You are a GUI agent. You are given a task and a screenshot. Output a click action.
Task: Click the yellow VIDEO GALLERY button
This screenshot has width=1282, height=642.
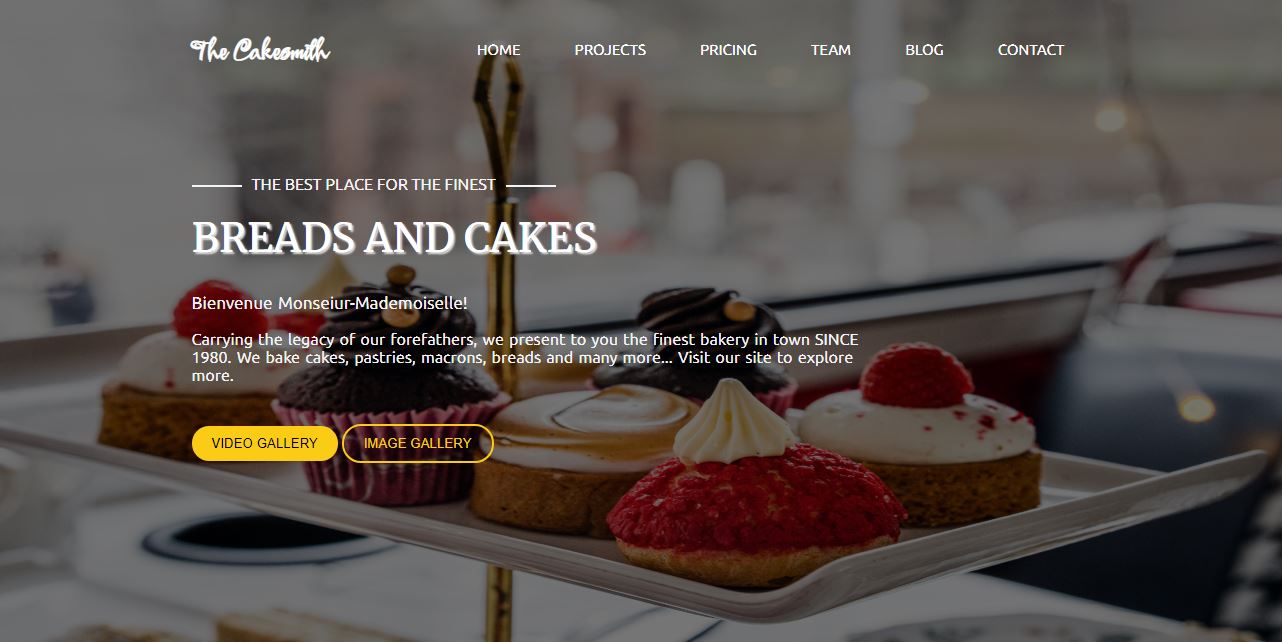tap(264, 443)
